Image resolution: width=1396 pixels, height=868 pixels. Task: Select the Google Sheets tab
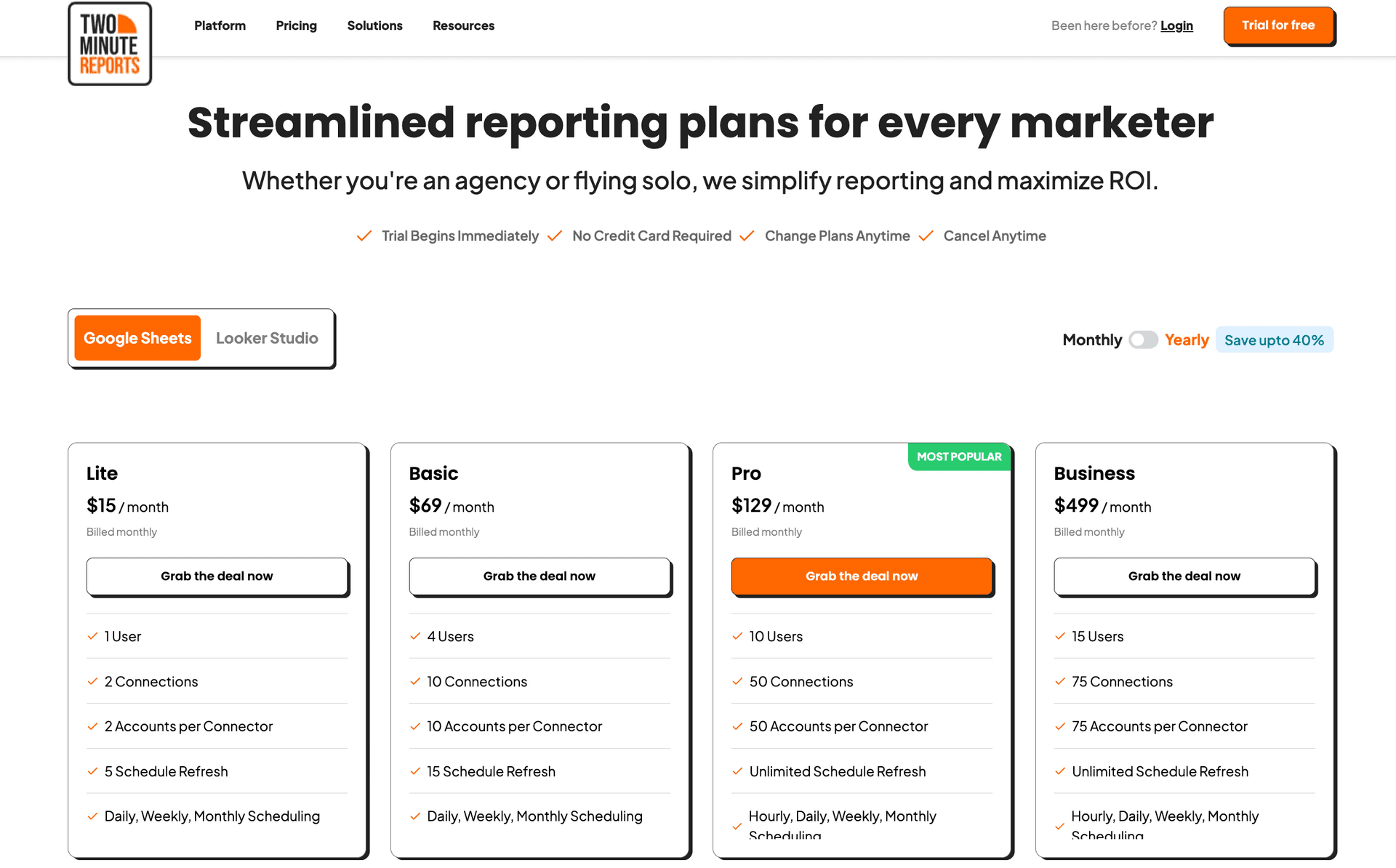point(137,338)
